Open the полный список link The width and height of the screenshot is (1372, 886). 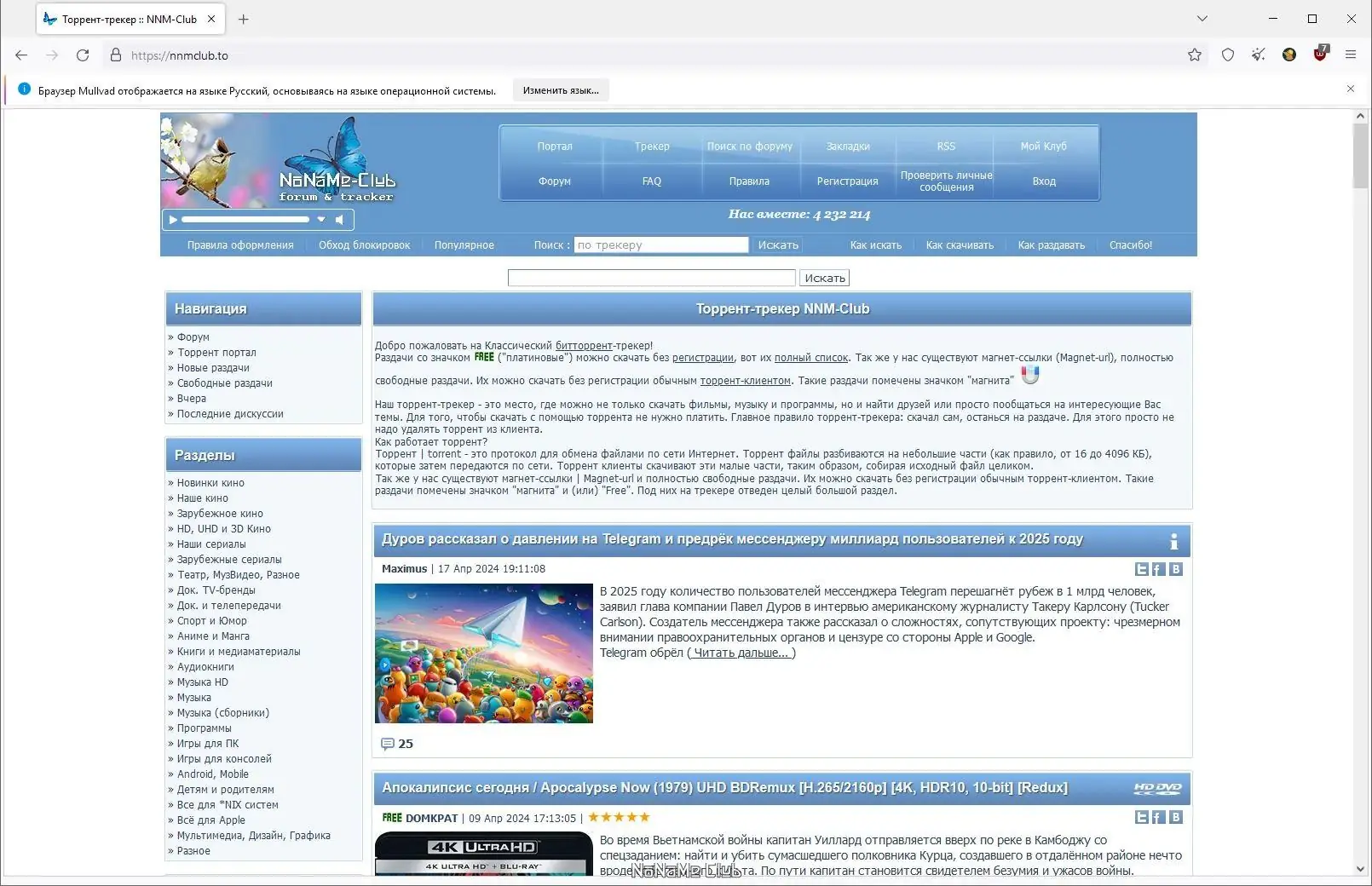811,358
